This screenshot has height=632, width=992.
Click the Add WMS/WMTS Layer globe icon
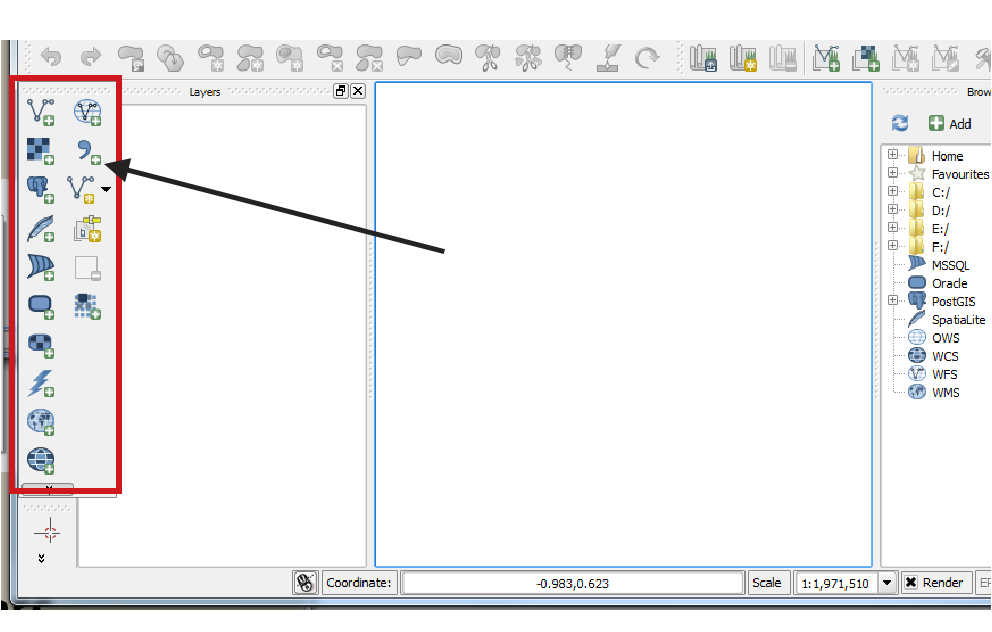click(x=41, y=422)
